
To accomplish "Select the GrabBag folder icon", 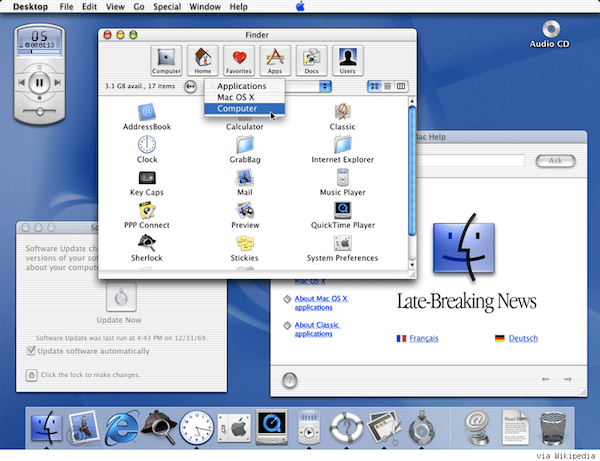I will point(245,145).
